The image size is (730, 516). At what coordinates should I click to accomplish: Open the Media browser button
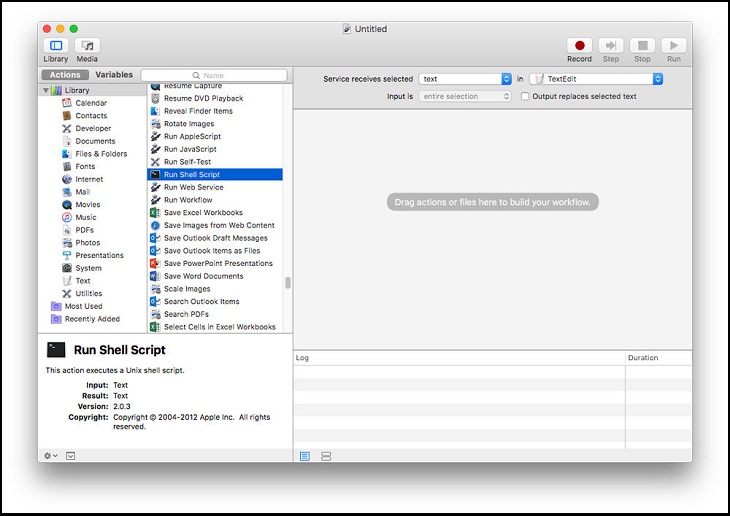(87, 46)
